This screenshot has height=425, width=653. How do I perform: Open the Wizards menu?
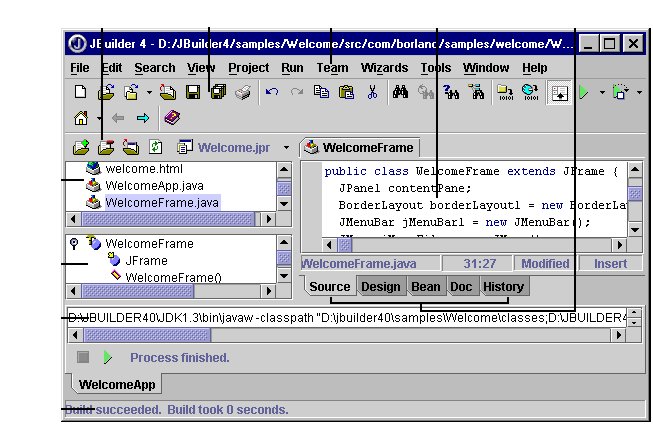click(384, 68)
